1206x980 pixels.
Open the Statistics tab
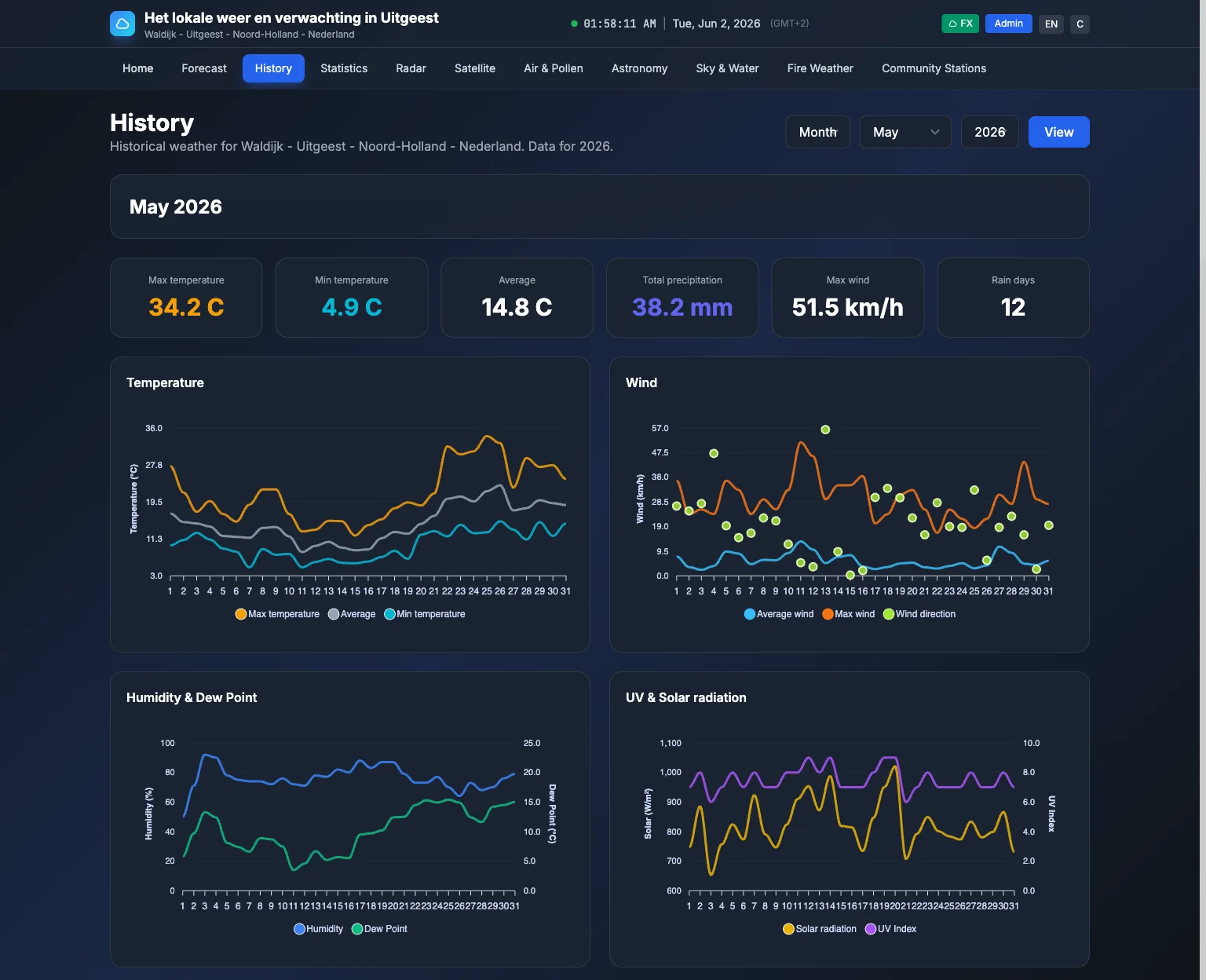click(x=344, y=68)
